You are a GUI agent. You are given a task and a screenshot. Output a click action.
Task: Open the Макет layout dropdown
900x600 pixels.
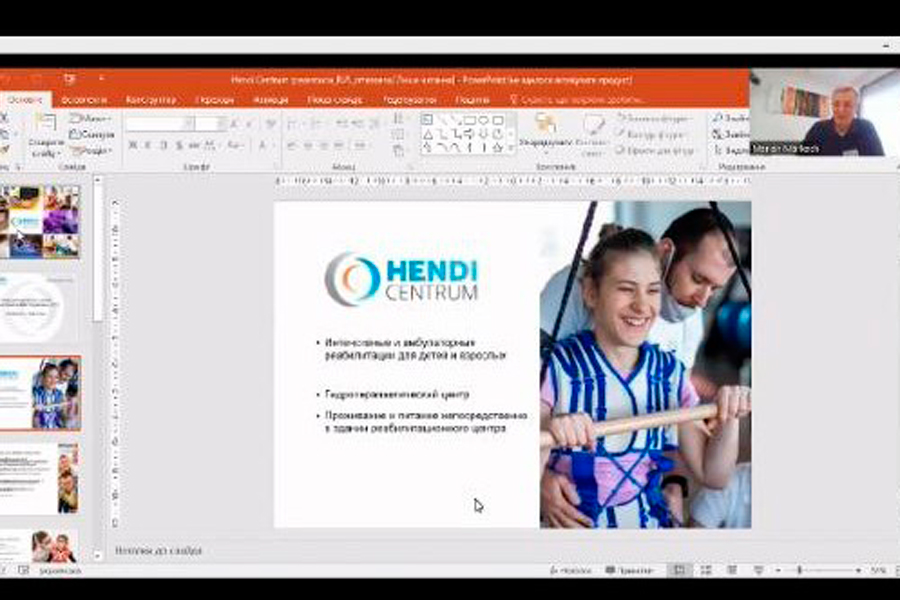point(90,119)
